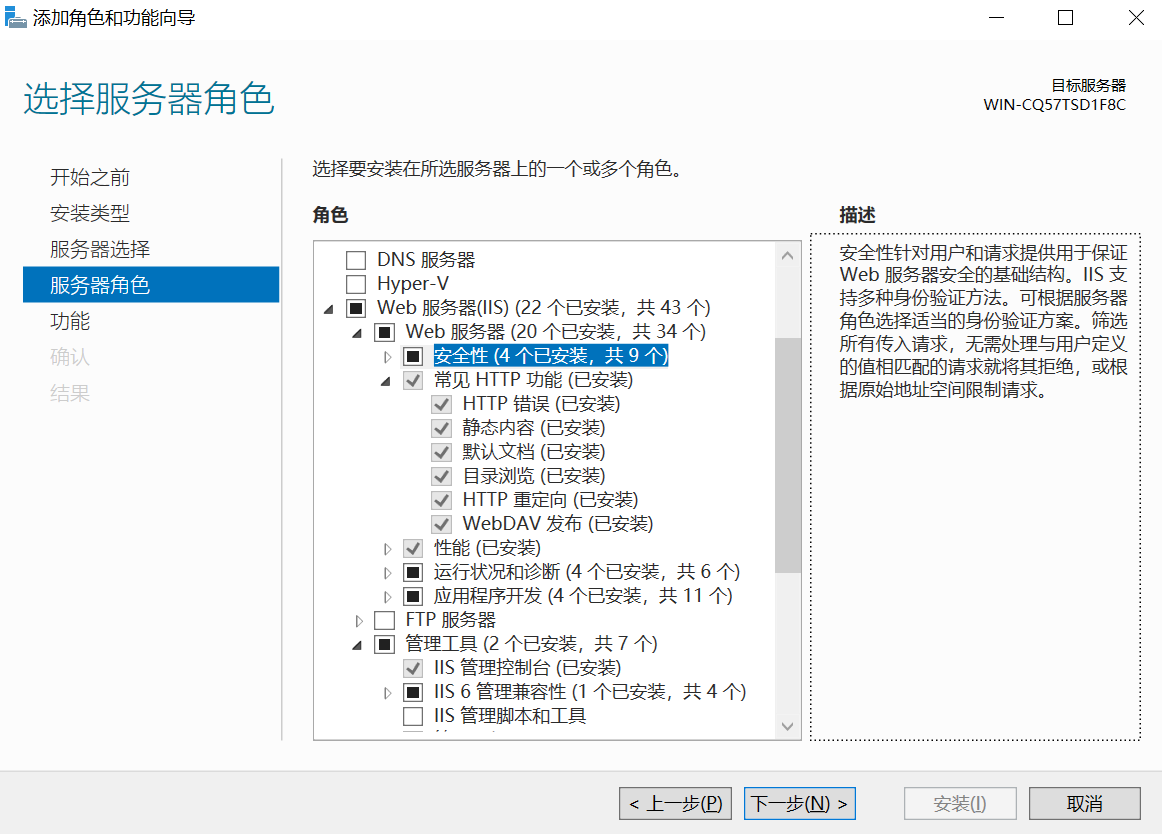Check the FTP 服务器 checkbox
Screen dimensions: 1162x834
pos(385,620)
